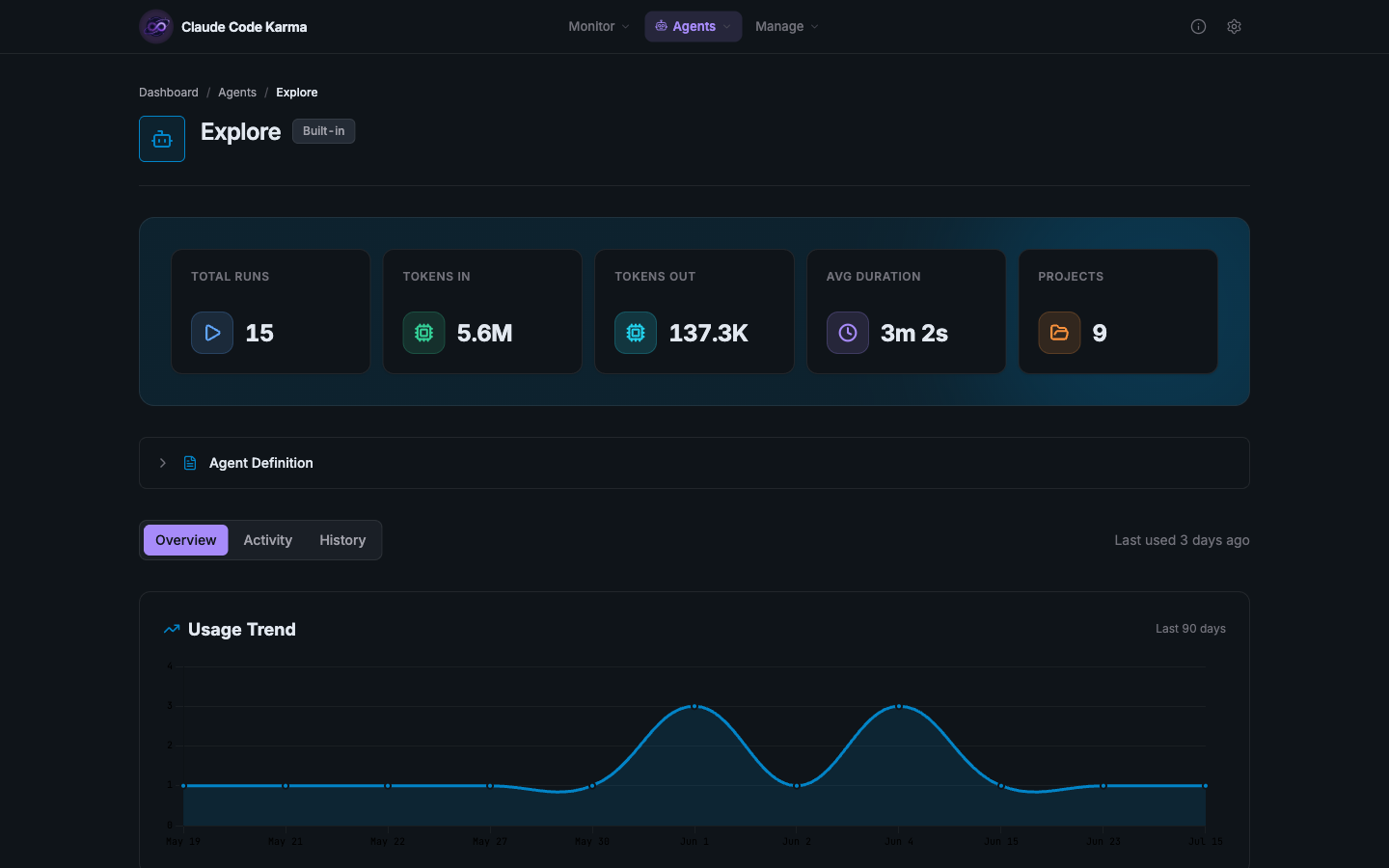The width and height of the screenshot is (1389, 868).
Task: Open the Monitor dropdown menu
Action: [599, 27]
